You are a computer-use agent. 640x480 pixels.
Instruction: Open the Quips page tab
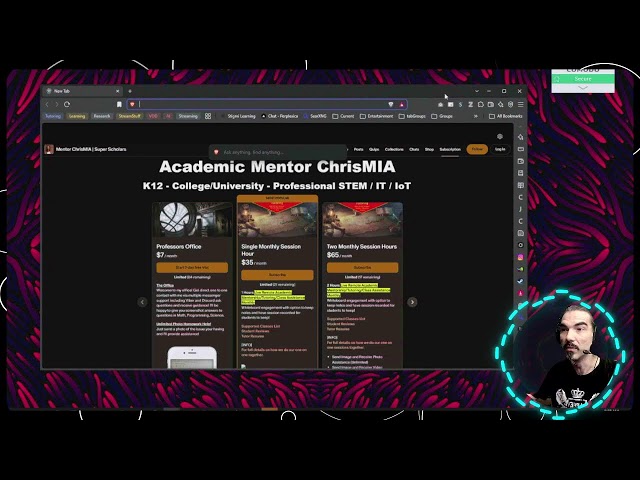374,149
